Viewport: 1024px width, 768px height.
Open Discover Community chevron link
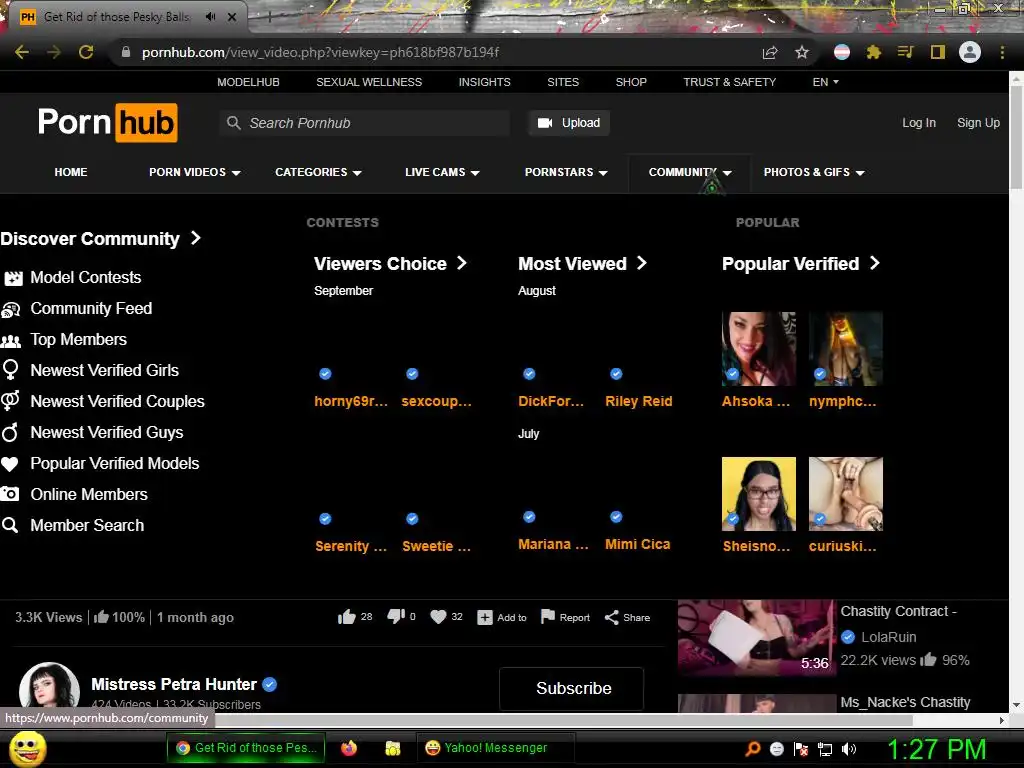(100, 238)
